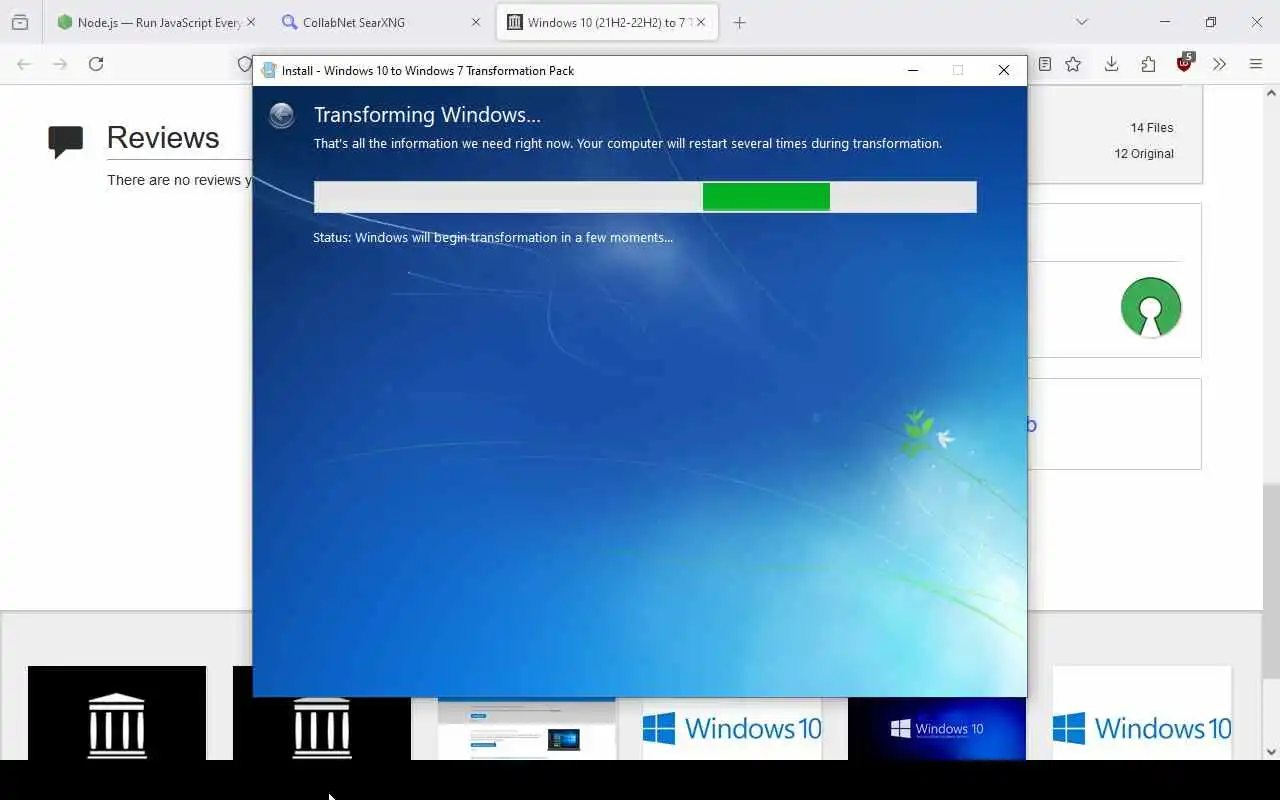Image resolution: width=1280 pixels, height=800 pixels.
Task: Select the Windows 10 (21H2-22H2) tab
Action: tap(607, 22)
